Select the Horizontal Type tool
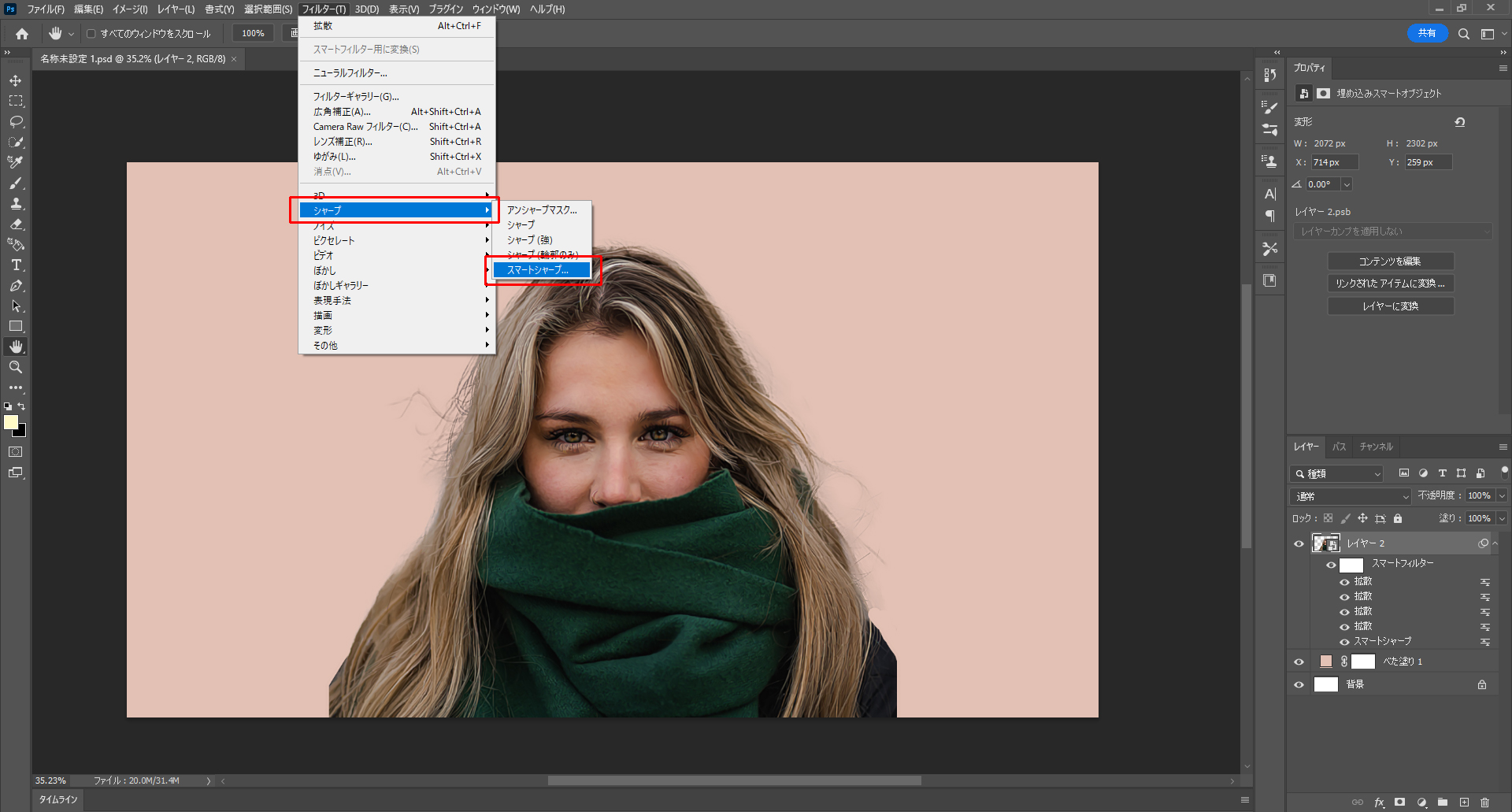 point(16,265)
